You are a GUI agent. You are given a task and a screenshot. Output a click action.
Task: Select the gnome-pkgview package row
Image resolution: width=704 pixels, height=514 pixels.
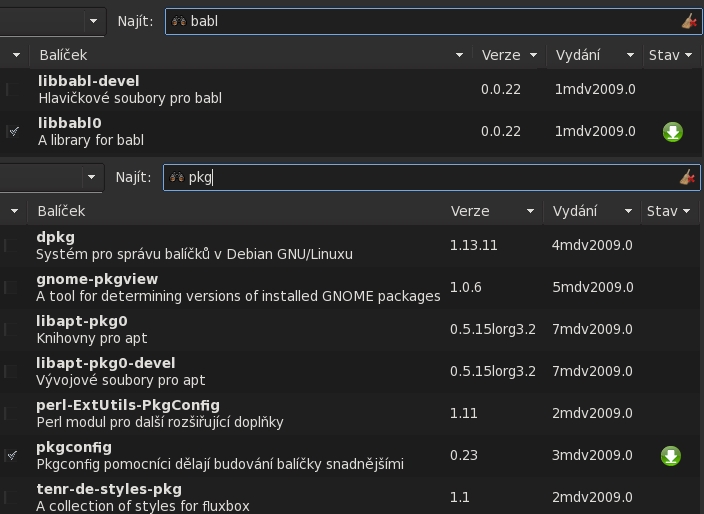(240, 287)
